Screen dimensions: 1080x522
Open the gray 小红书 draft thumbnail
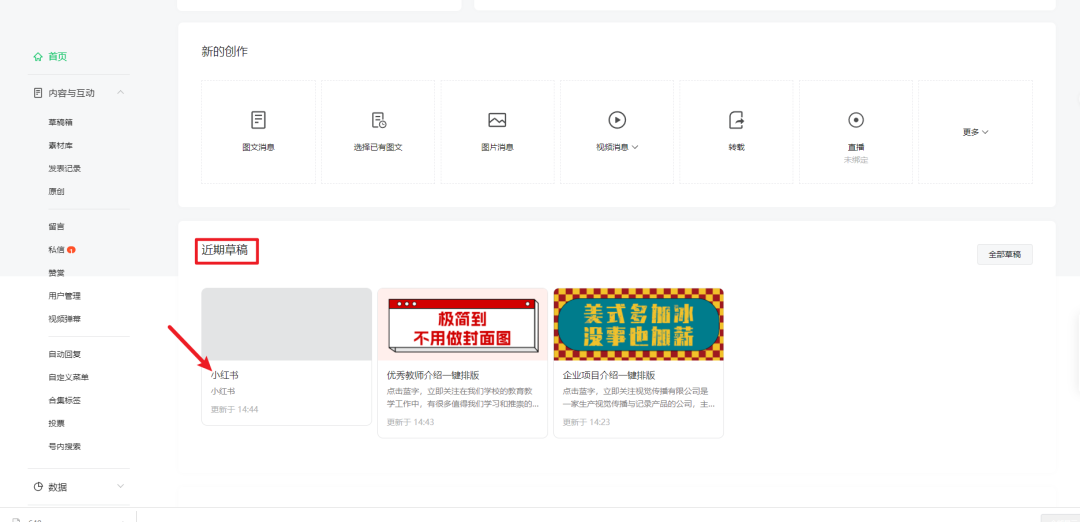(287, 324)
